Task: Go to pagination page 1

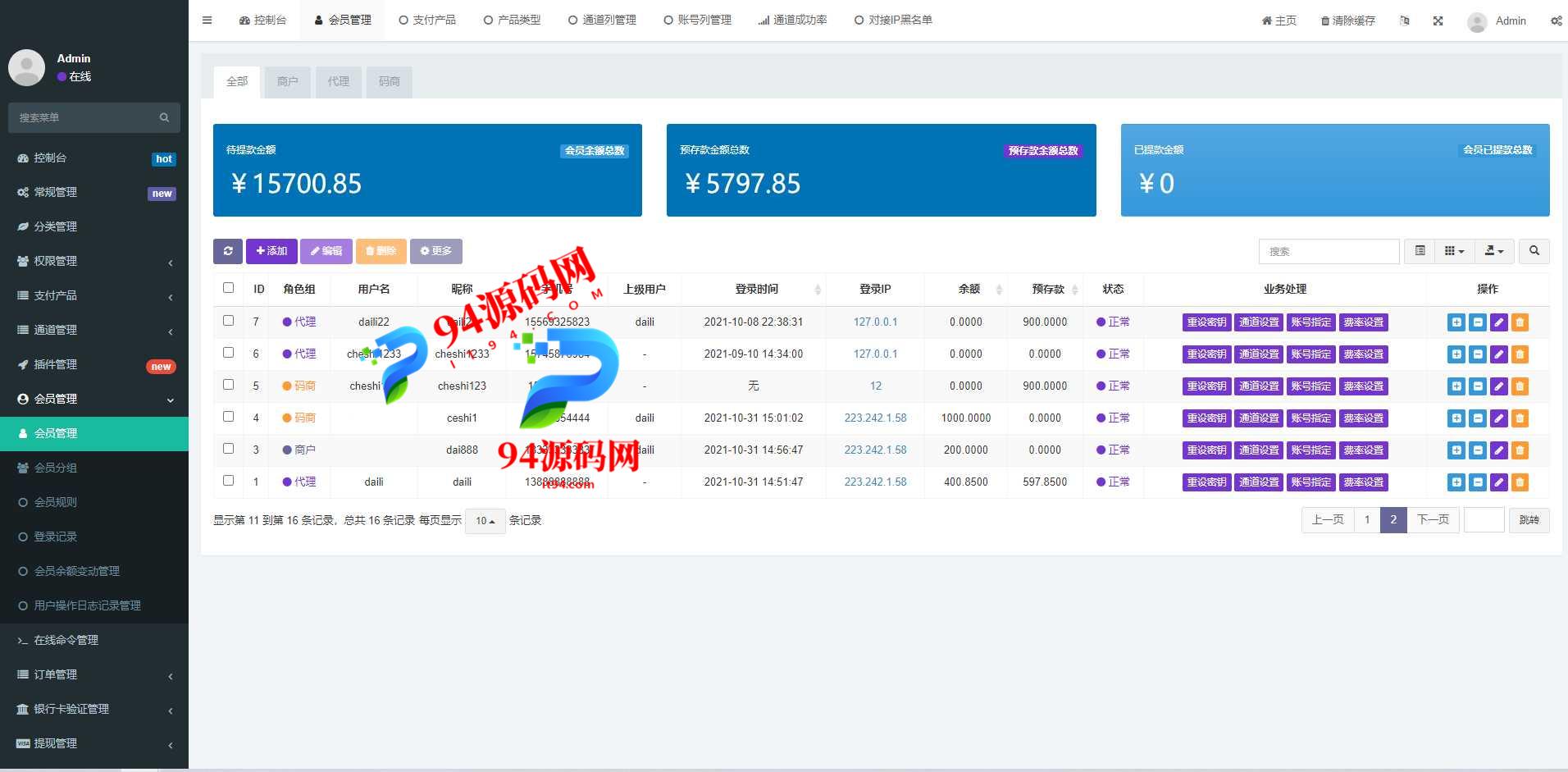Action: tap(1367, 520)
